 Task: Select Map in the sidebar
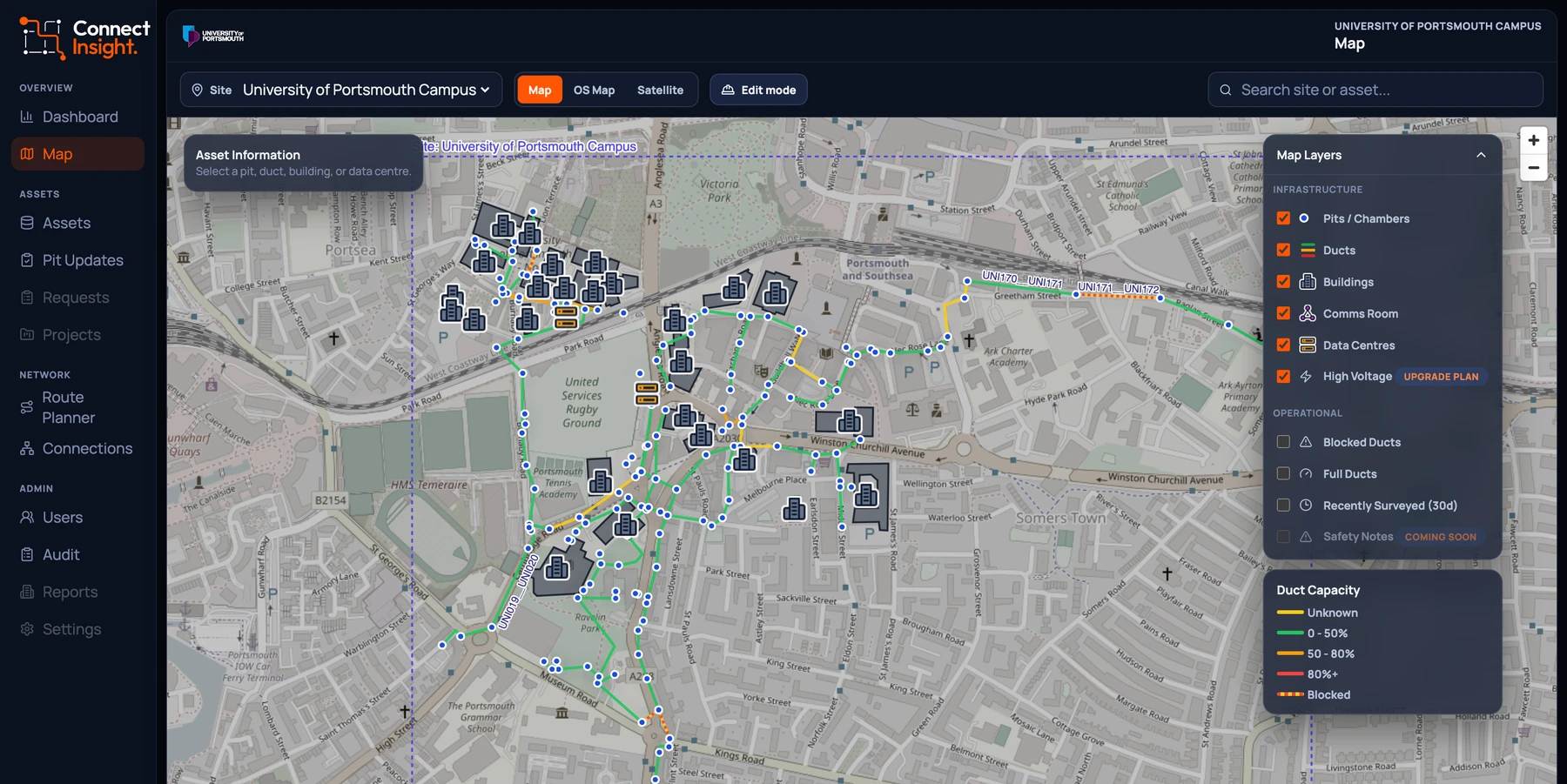tap(77, 154)
